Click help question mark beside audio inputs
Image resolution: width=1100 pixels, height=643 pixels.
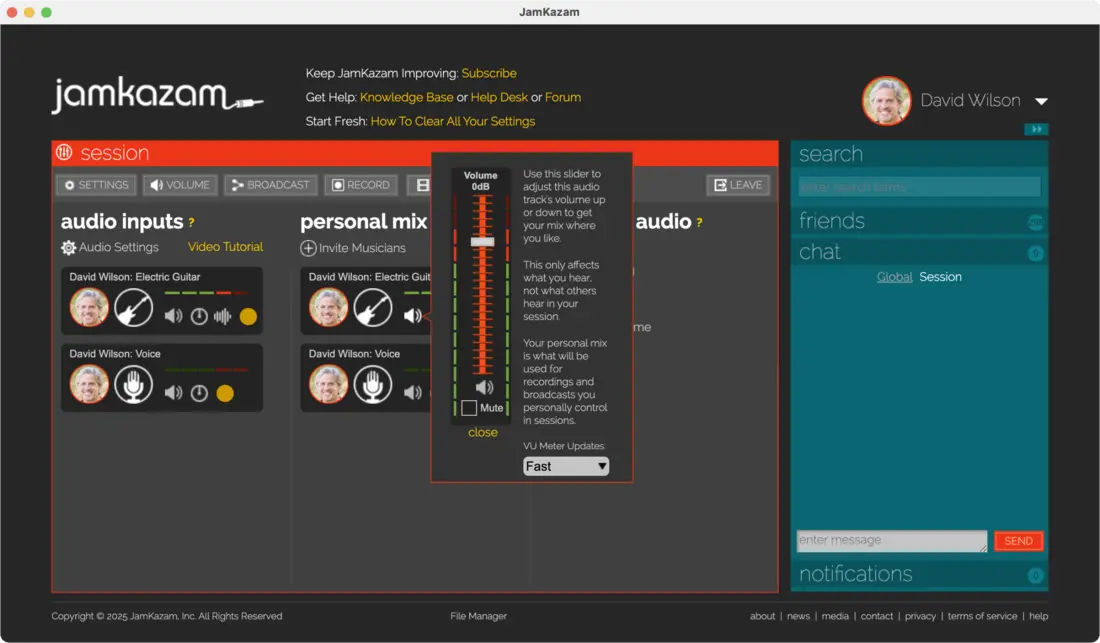[x=191, y=223]
